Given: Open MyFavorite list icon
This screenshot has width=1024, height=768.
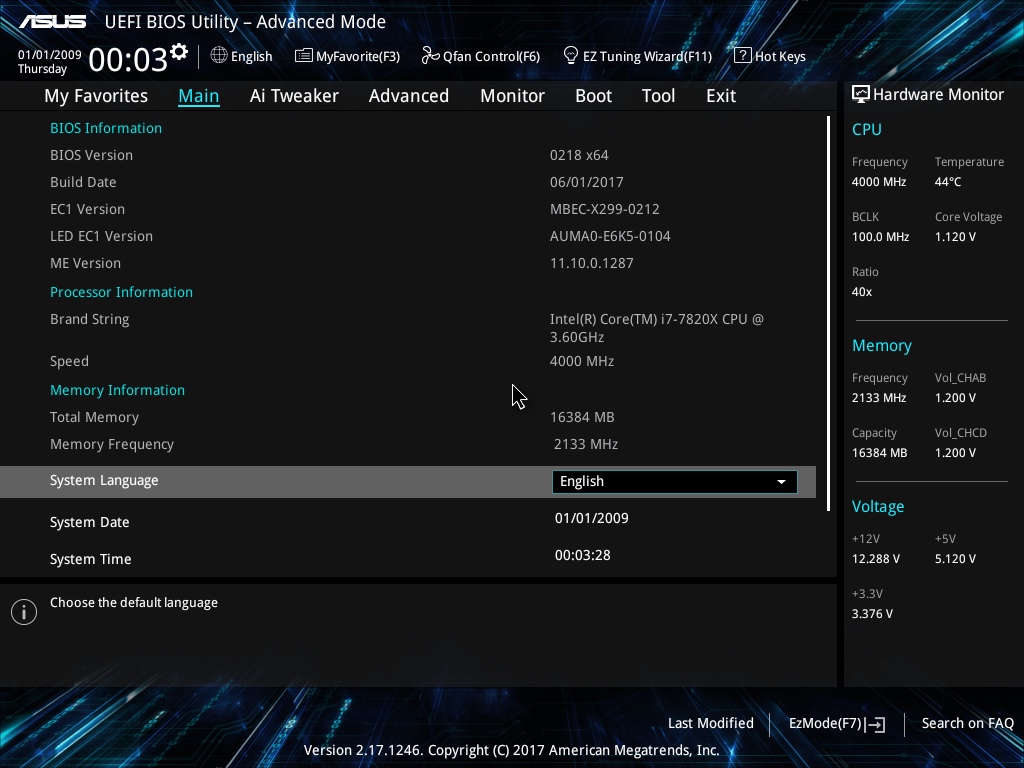Looking at the screenshot, I should pyautogui.click(x=304, y=56).
